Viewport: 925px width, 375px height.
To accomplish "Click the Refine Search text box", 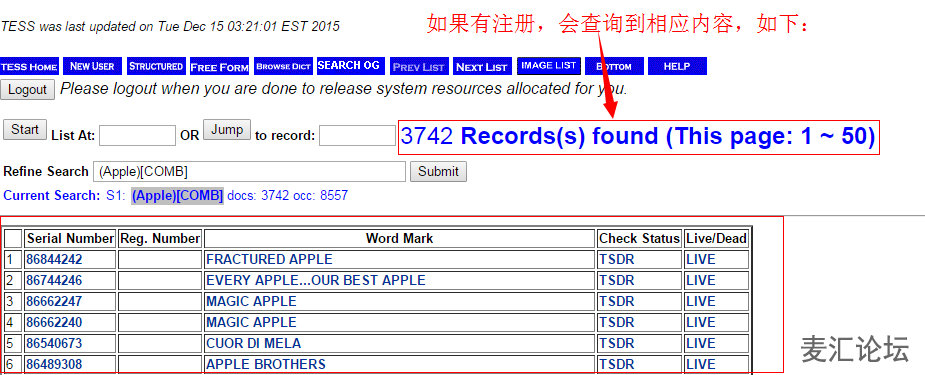I will click(250, 172).
